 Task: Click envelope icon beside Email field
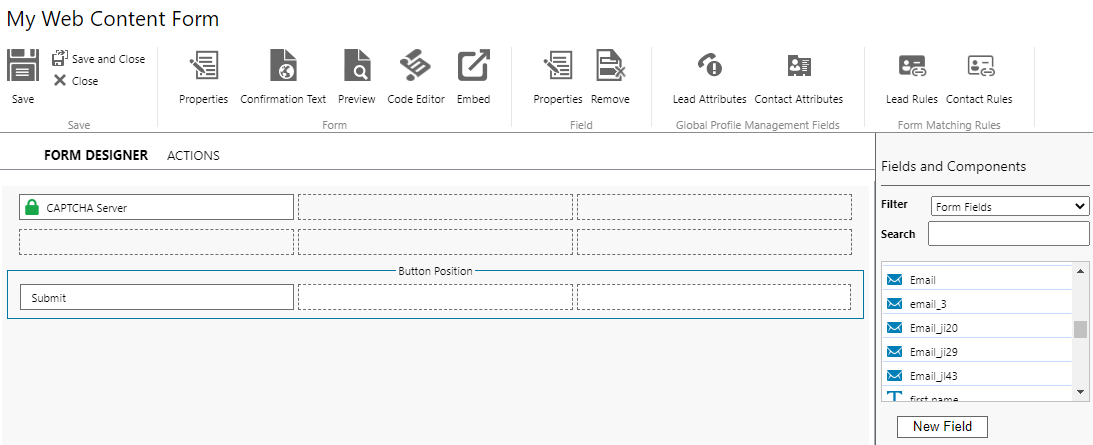coord(894,280)
